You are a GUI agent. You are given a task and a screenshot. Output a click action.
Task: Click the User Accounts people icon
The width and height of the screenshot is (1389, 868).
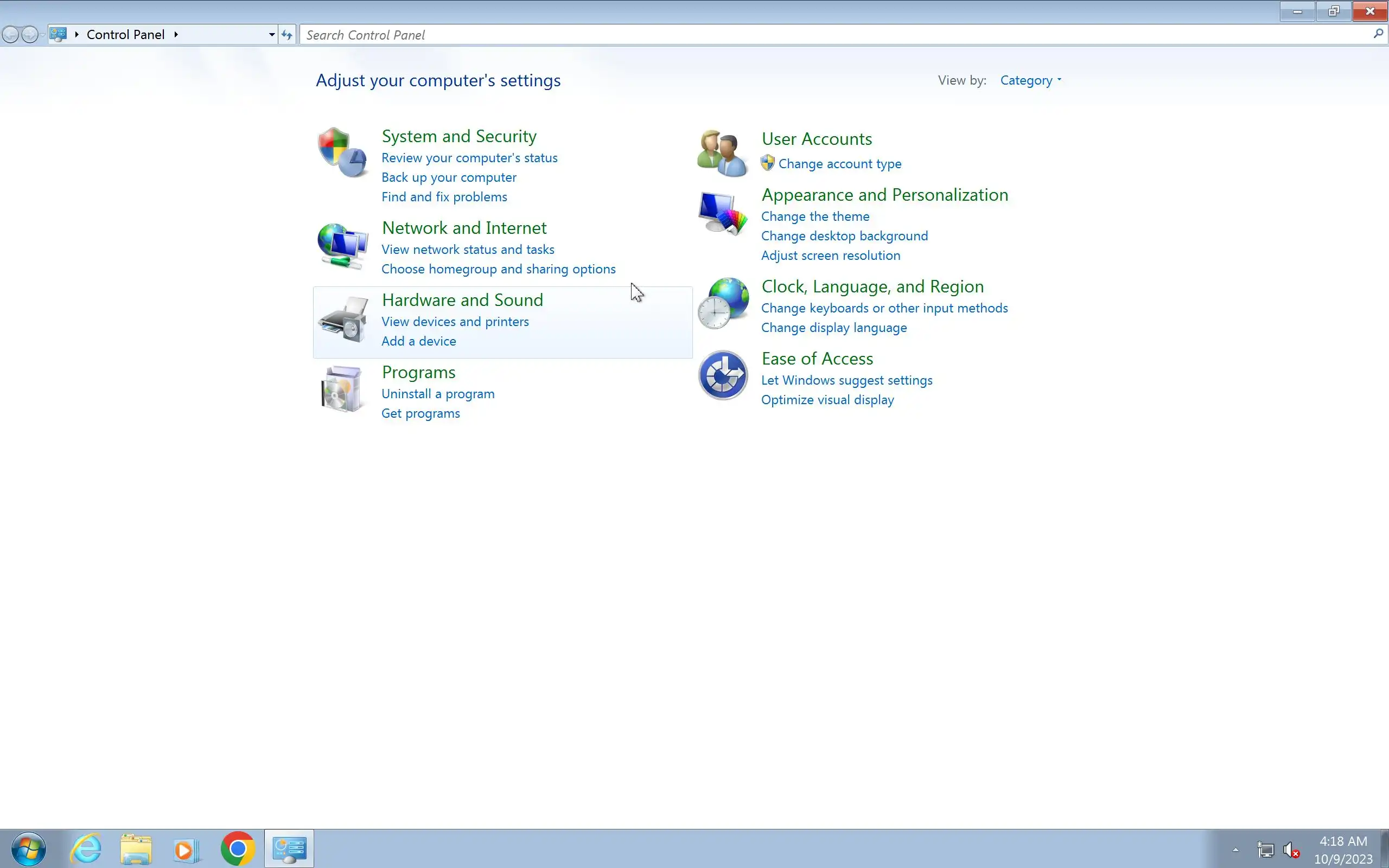click(x=722, y=152)
